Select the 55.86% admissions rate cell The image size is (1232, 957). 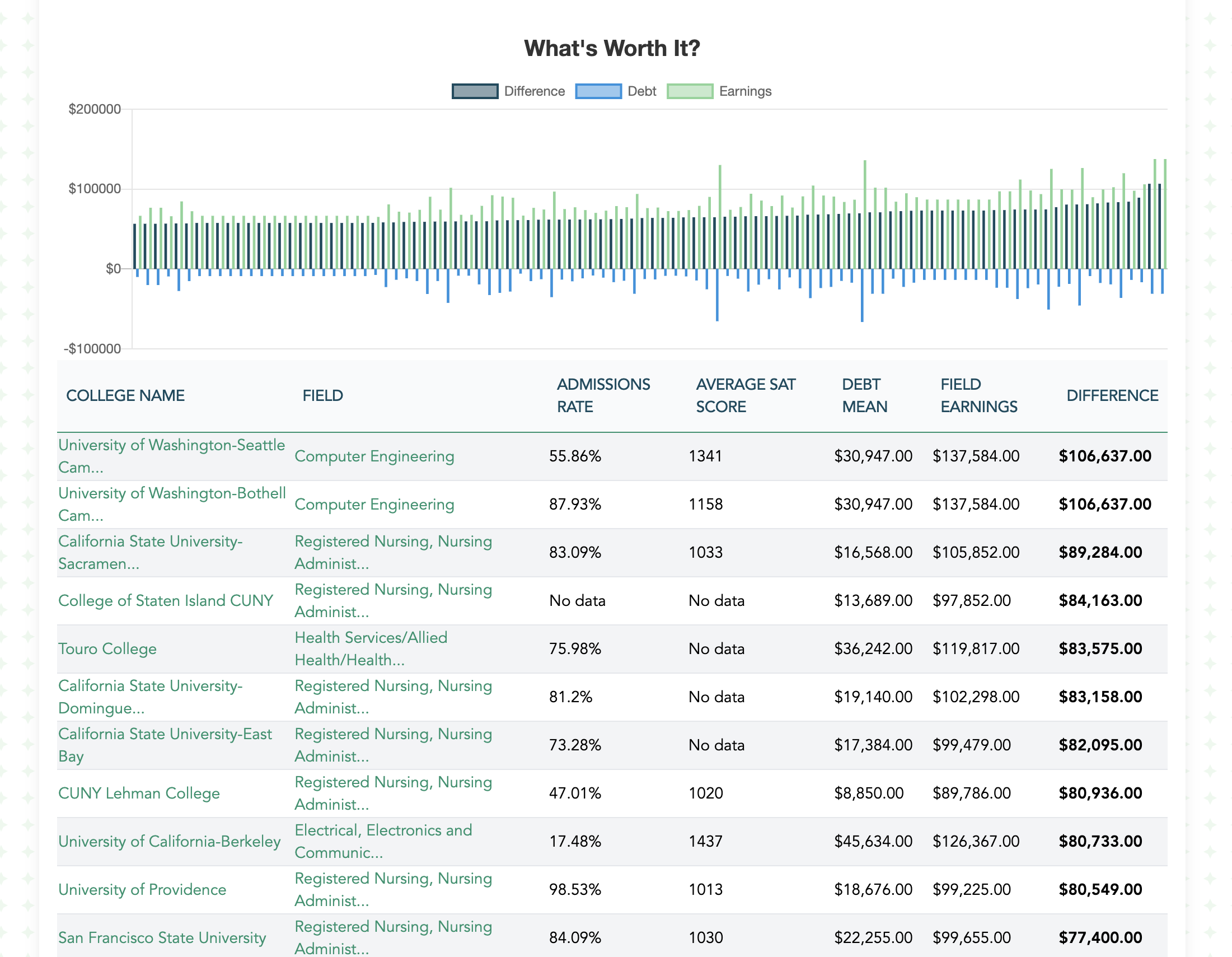point(575,456)
